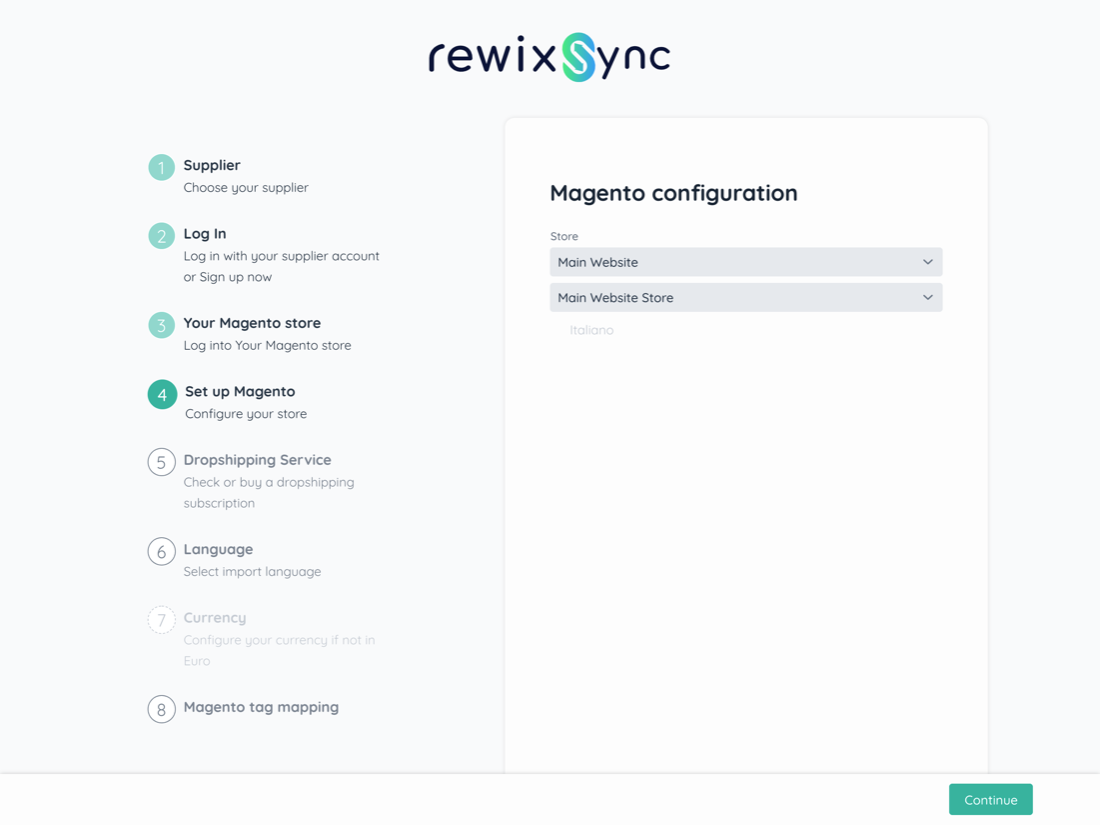
Task: Click the step 6 Language circle
Action: tap(161, 551)
